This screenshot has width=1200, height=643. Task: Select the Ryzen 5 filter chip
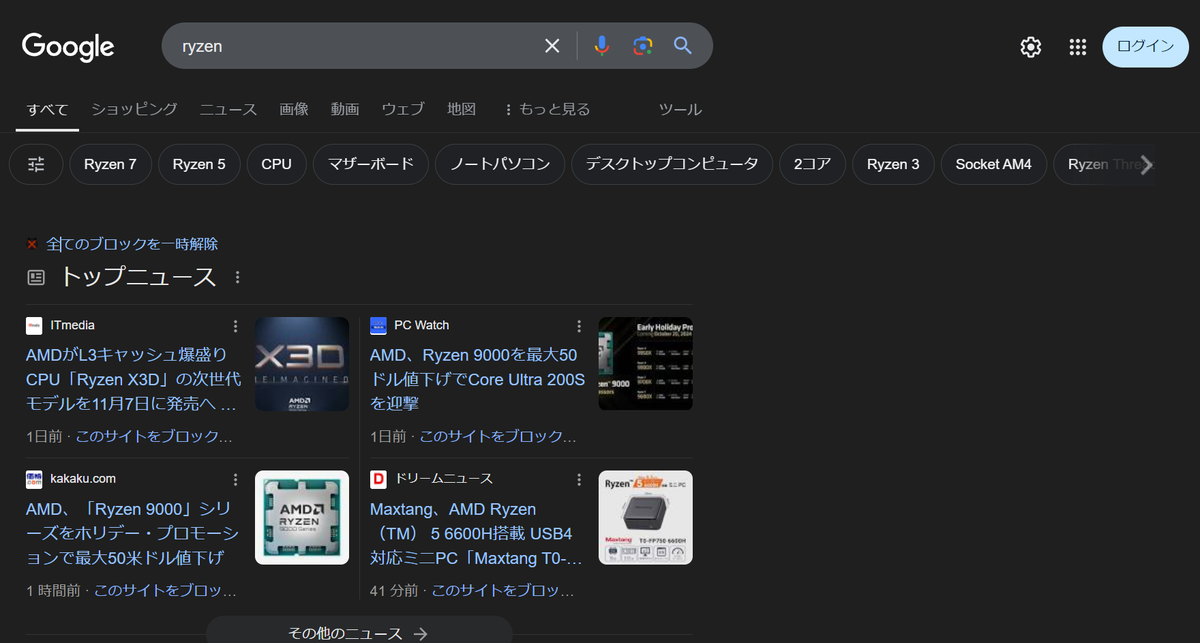point(199,164)
